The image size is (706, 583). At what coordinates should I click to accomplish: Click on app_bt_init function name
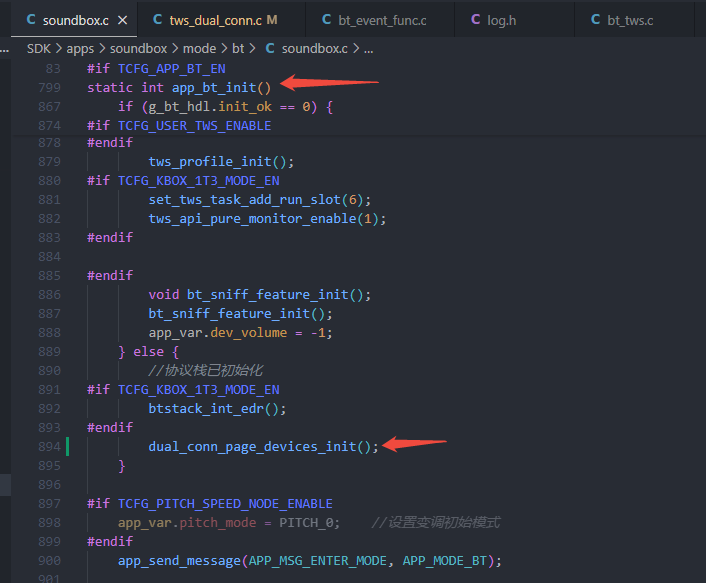pyautogui.click(x=214, y=87)
